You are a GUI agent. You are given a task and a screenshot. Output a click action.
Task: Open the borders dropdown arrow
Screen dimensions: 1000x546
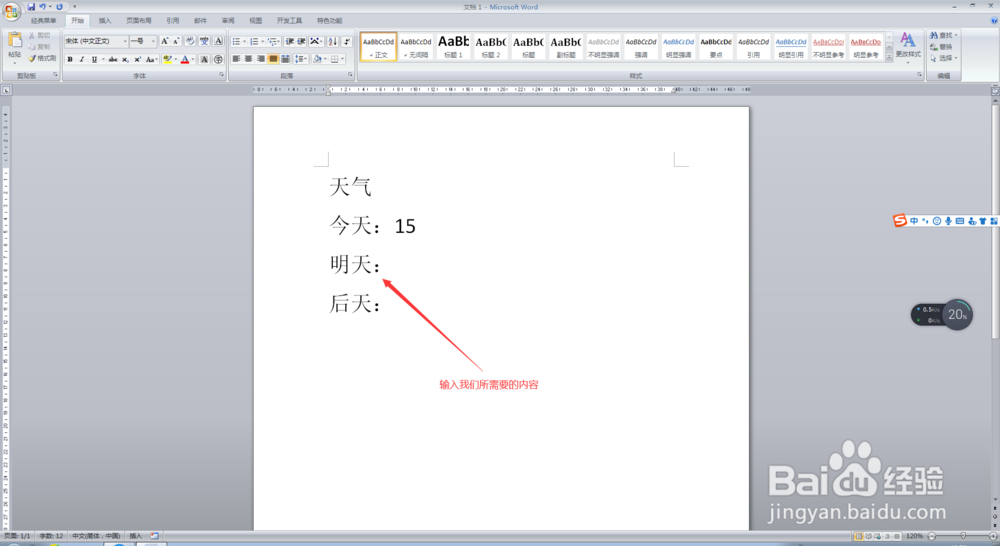point(342,59)
